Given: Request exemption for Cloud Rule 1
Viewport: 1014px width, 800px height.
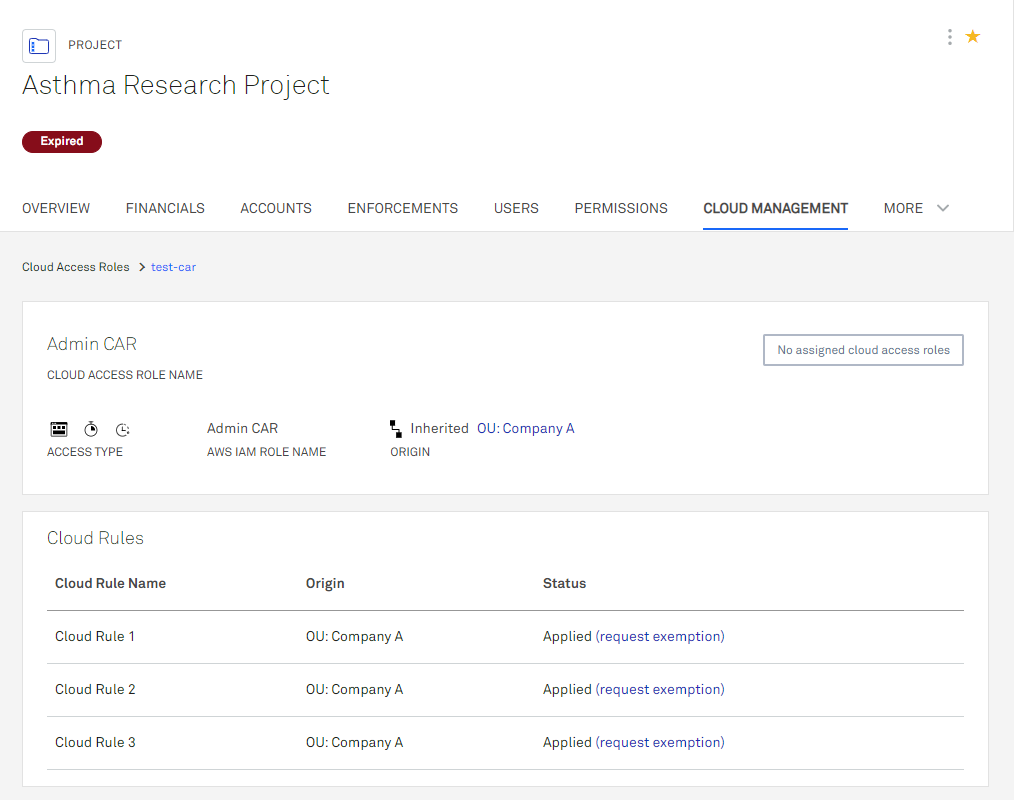Looking at the screenshot, I should [660, 636].
